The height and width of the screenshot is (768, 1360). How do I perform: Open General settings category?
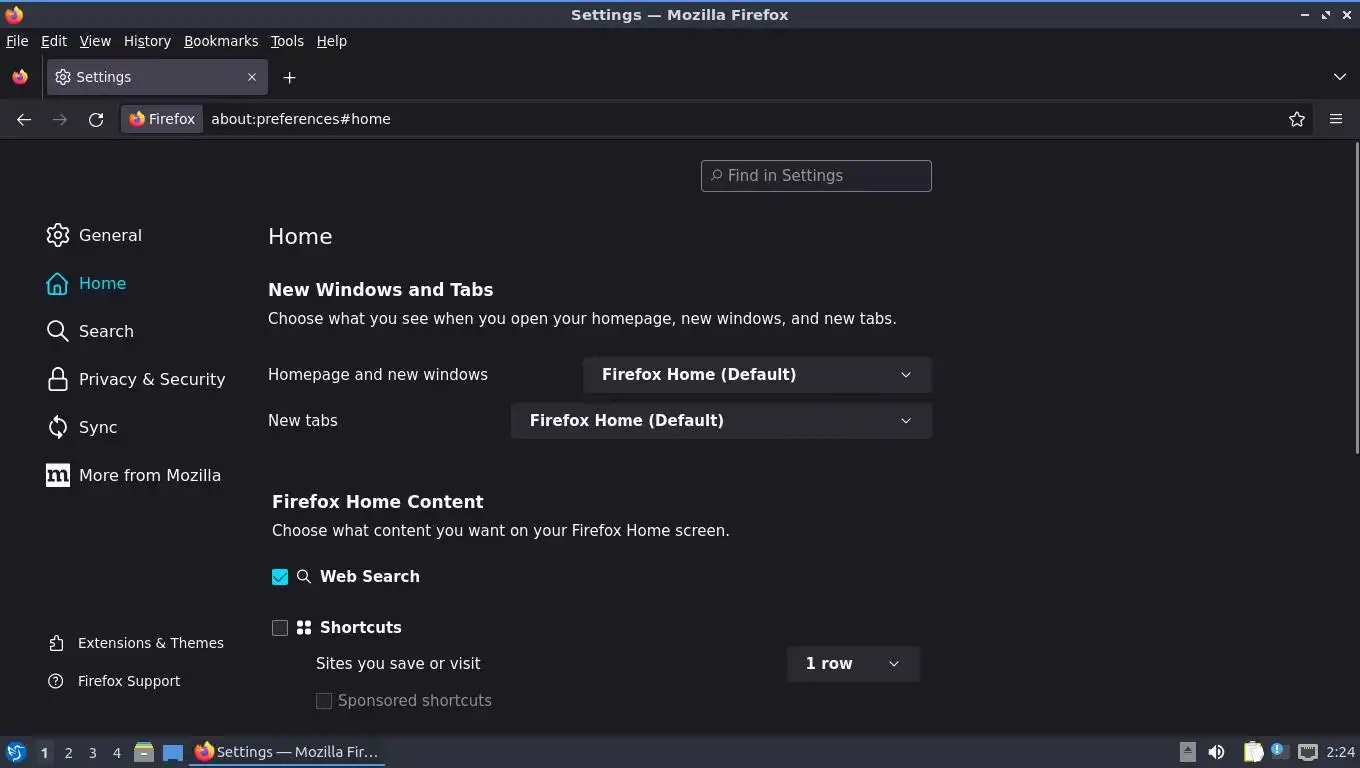tap(94, 235)
